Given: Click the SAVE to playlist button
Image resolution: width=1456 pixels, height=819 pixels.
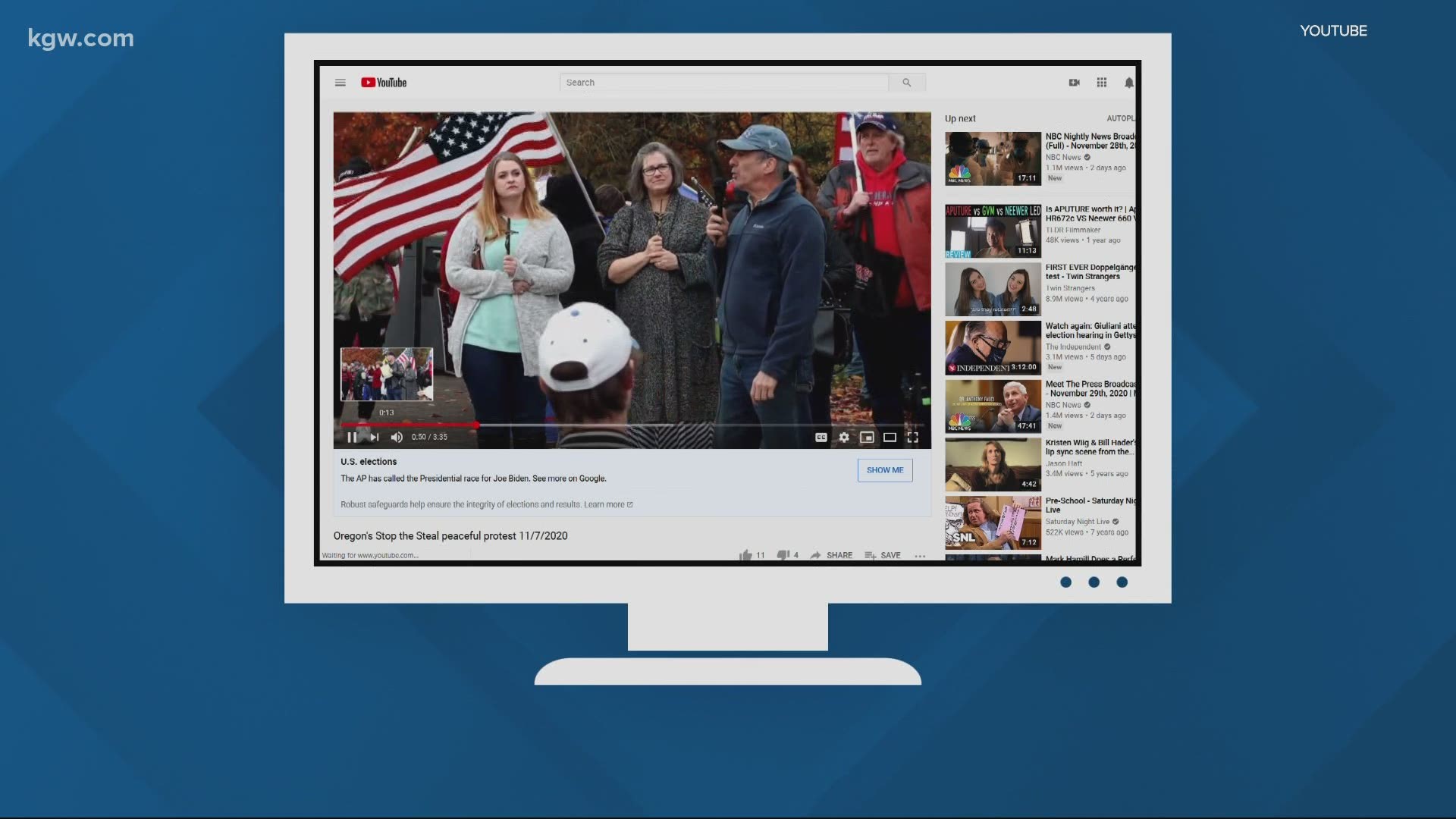Looking at the screenshot, I should [883, 555].
